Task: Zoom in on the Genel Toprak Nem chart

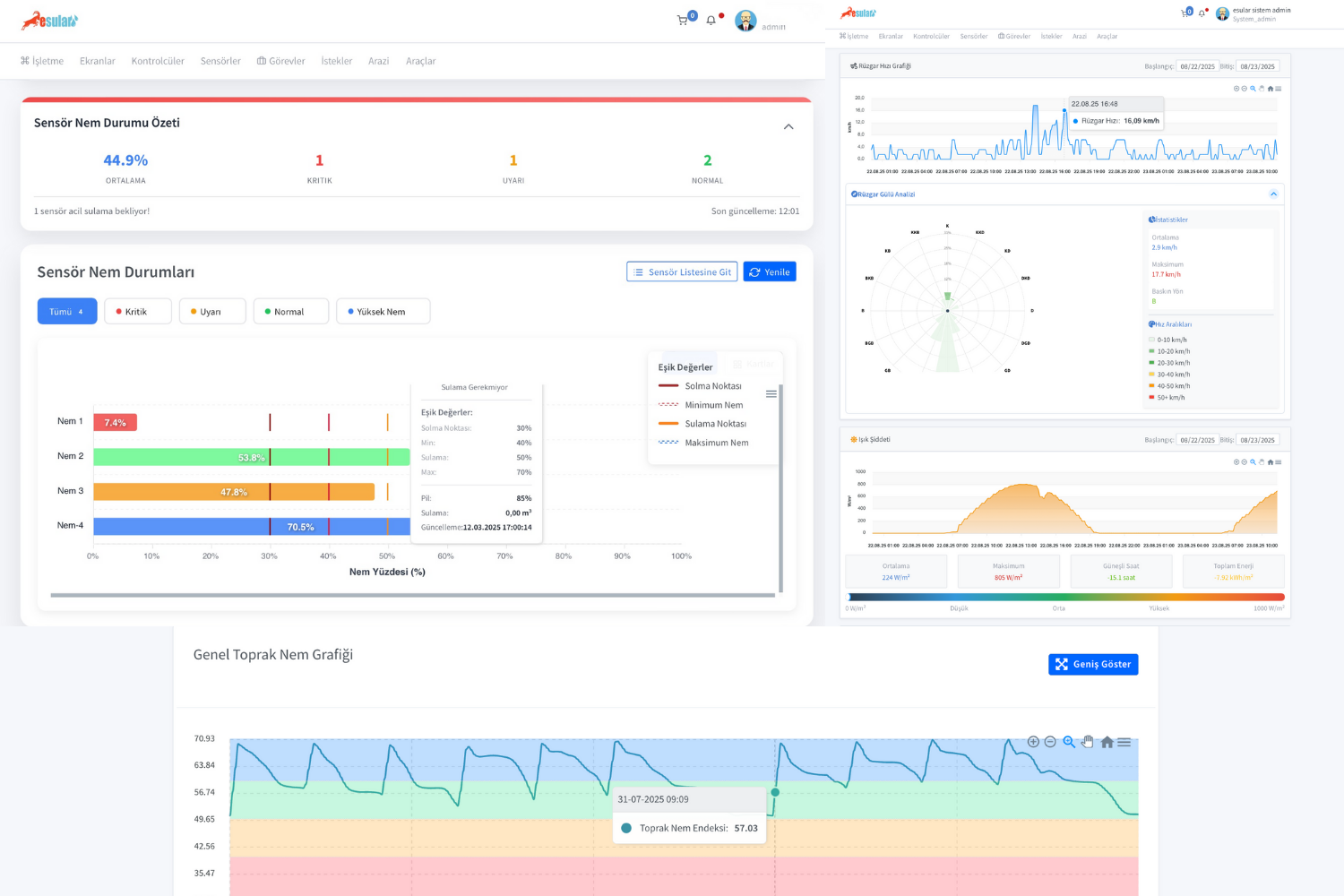Action: [x=1032, y=742]
